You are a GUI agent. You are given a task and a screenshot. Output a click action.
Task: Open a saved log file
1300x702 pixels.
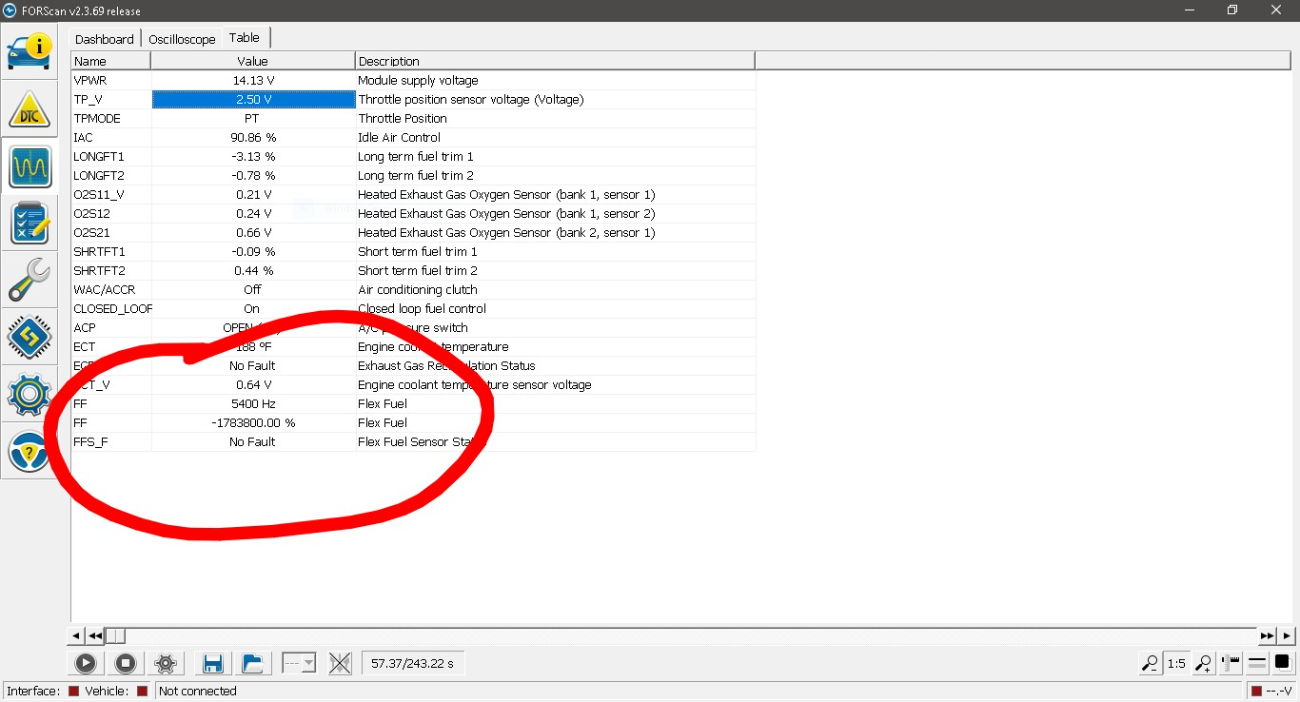252,663
